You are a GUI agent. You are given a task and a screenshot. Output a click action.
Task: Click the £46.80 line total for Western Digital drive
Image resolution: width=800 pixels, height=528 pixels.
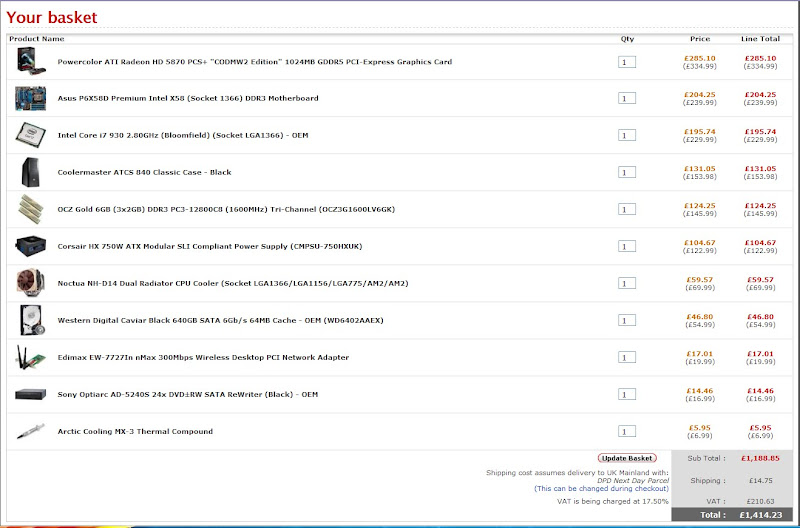tap(760, 317)
